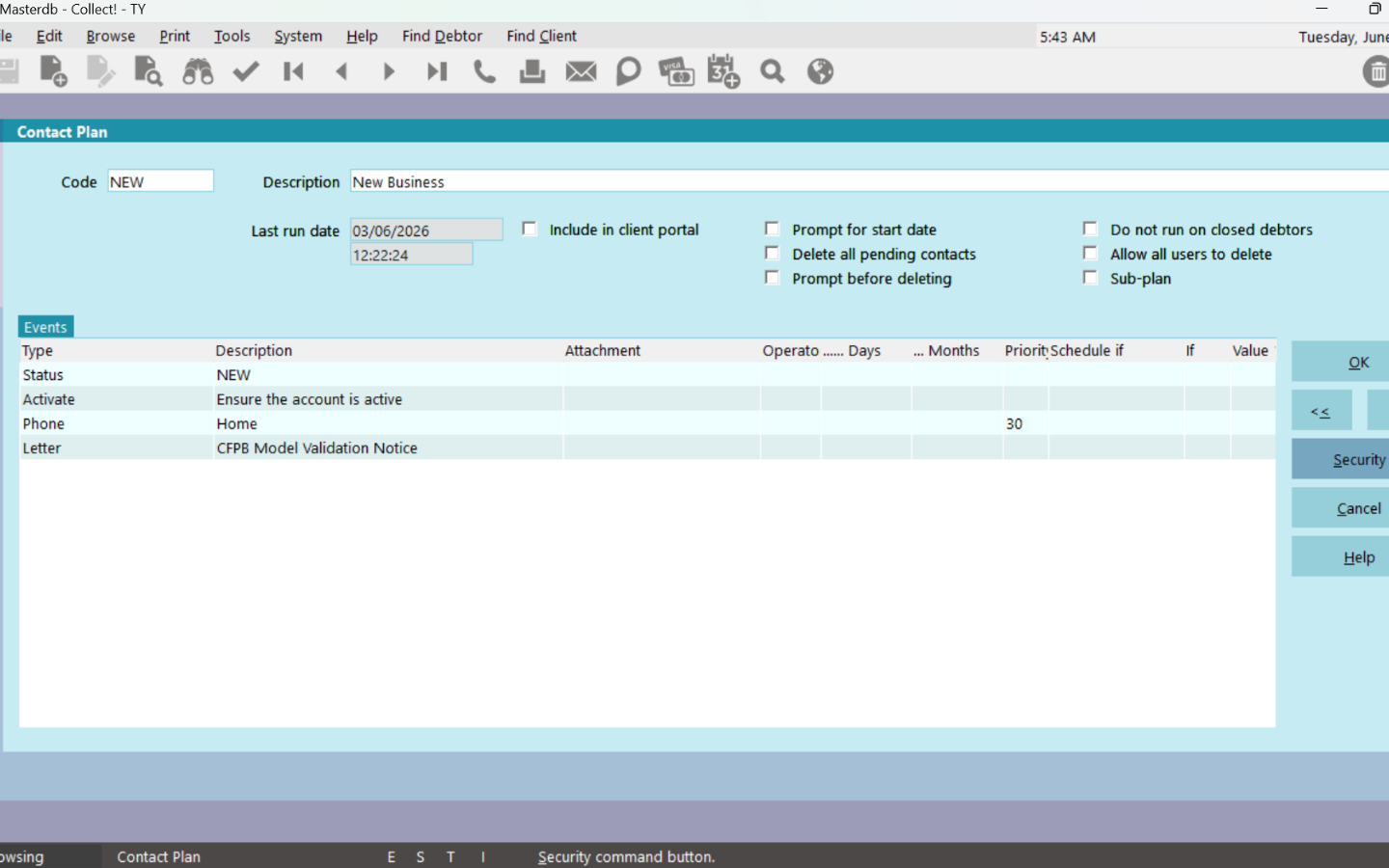This screenshot has width=1389, height=868.
Task: Click the Code input field
Action: click(x=160, y=181)
